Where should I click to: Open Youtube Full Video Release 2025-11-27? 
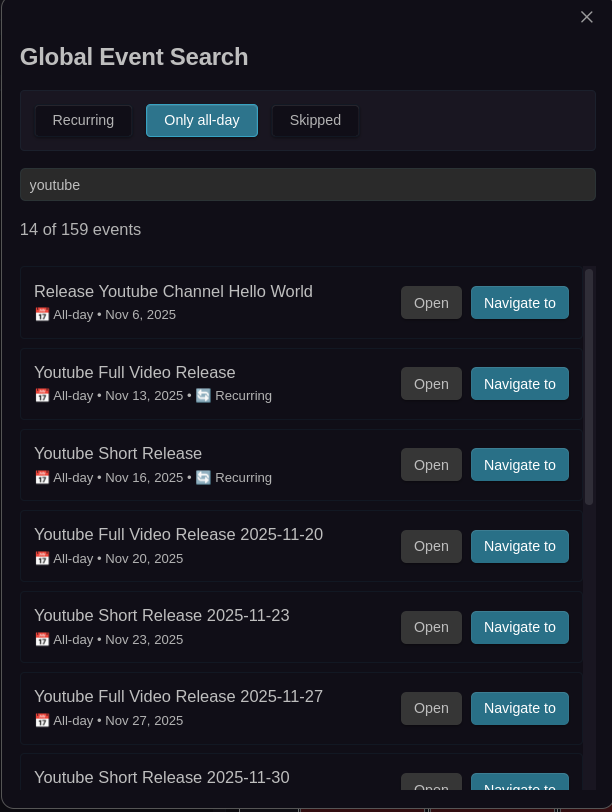tap(431, 708)
